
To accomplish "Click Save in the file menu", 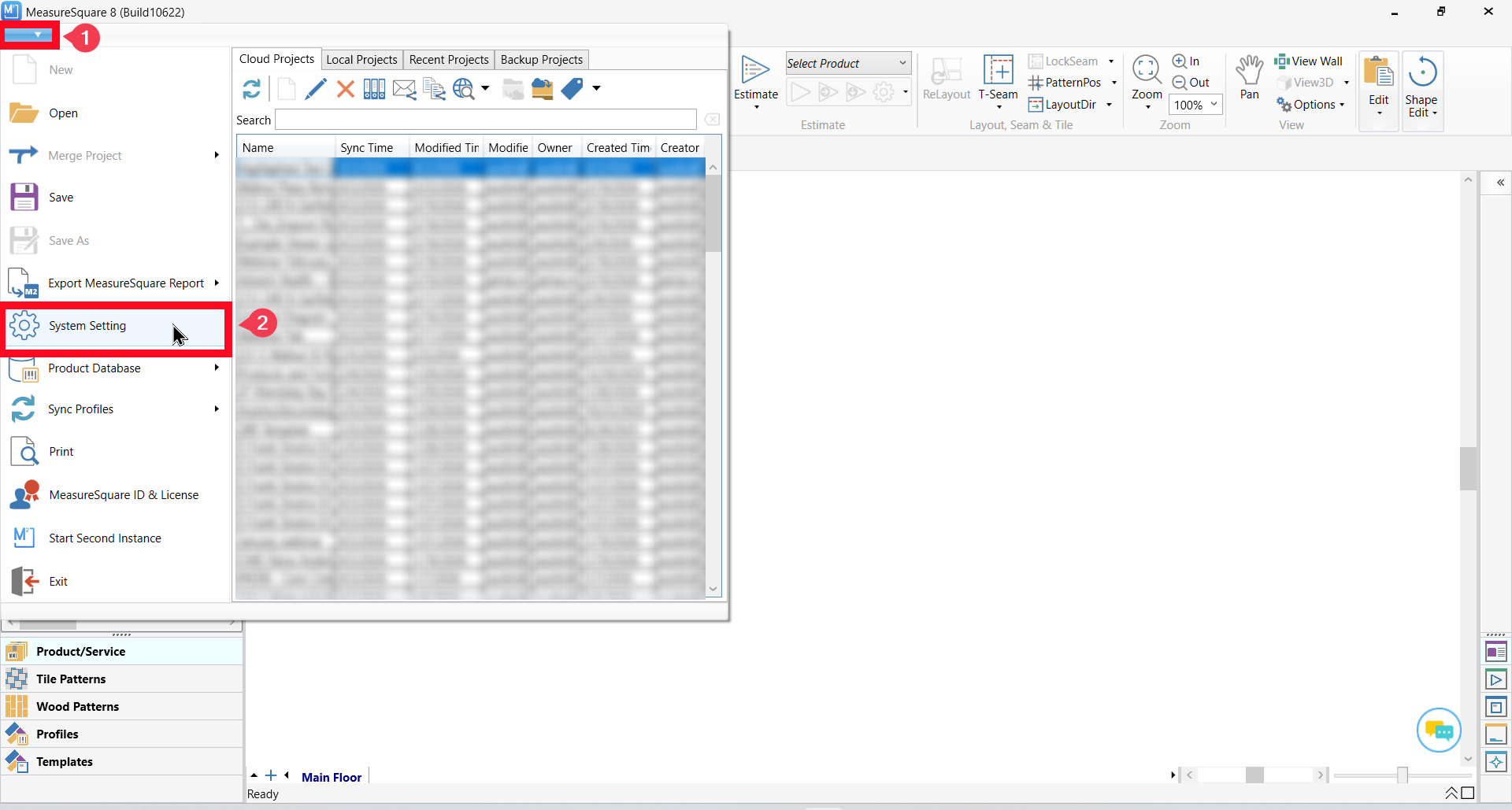I will (115, 198).
